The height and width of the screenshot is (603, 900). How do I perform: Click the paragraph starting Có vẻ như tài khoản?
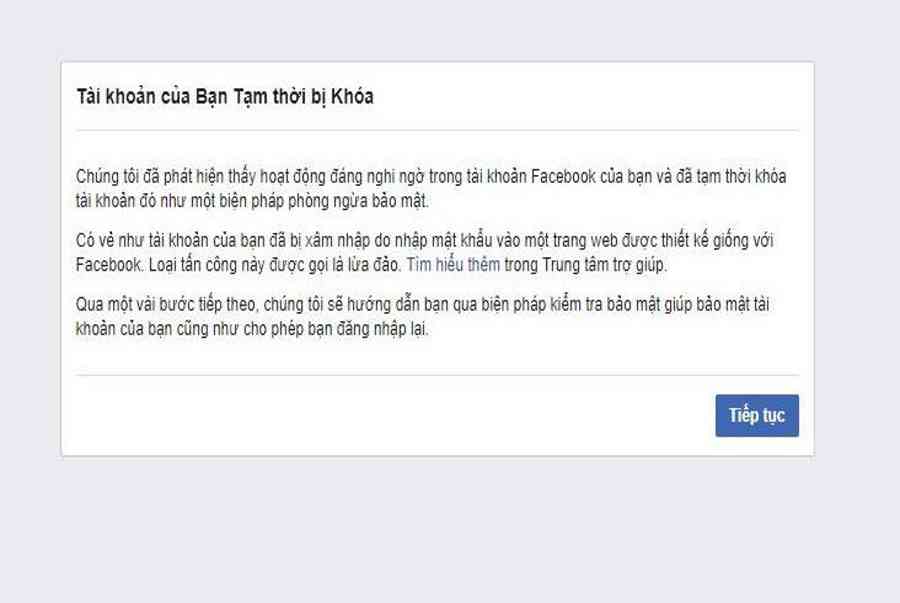click(x=425, y=252)
